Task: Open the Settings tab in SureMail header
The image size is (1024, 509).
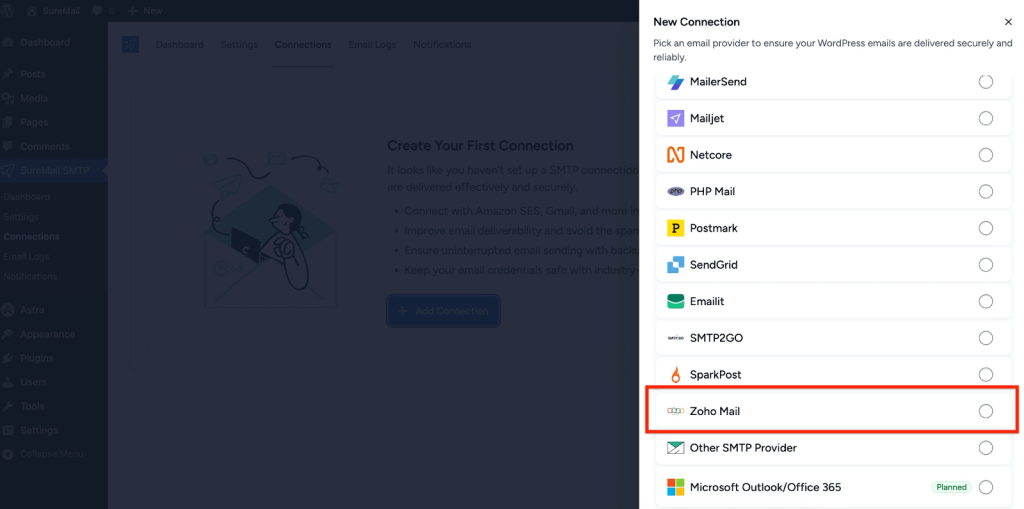Action: [x=239, y=44]
